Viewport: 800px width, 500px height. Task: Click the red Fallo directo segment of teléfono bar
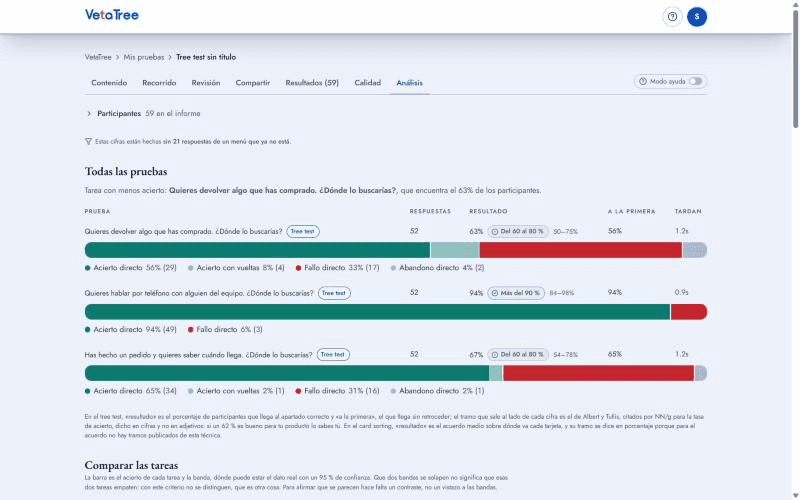click(689, 312)
